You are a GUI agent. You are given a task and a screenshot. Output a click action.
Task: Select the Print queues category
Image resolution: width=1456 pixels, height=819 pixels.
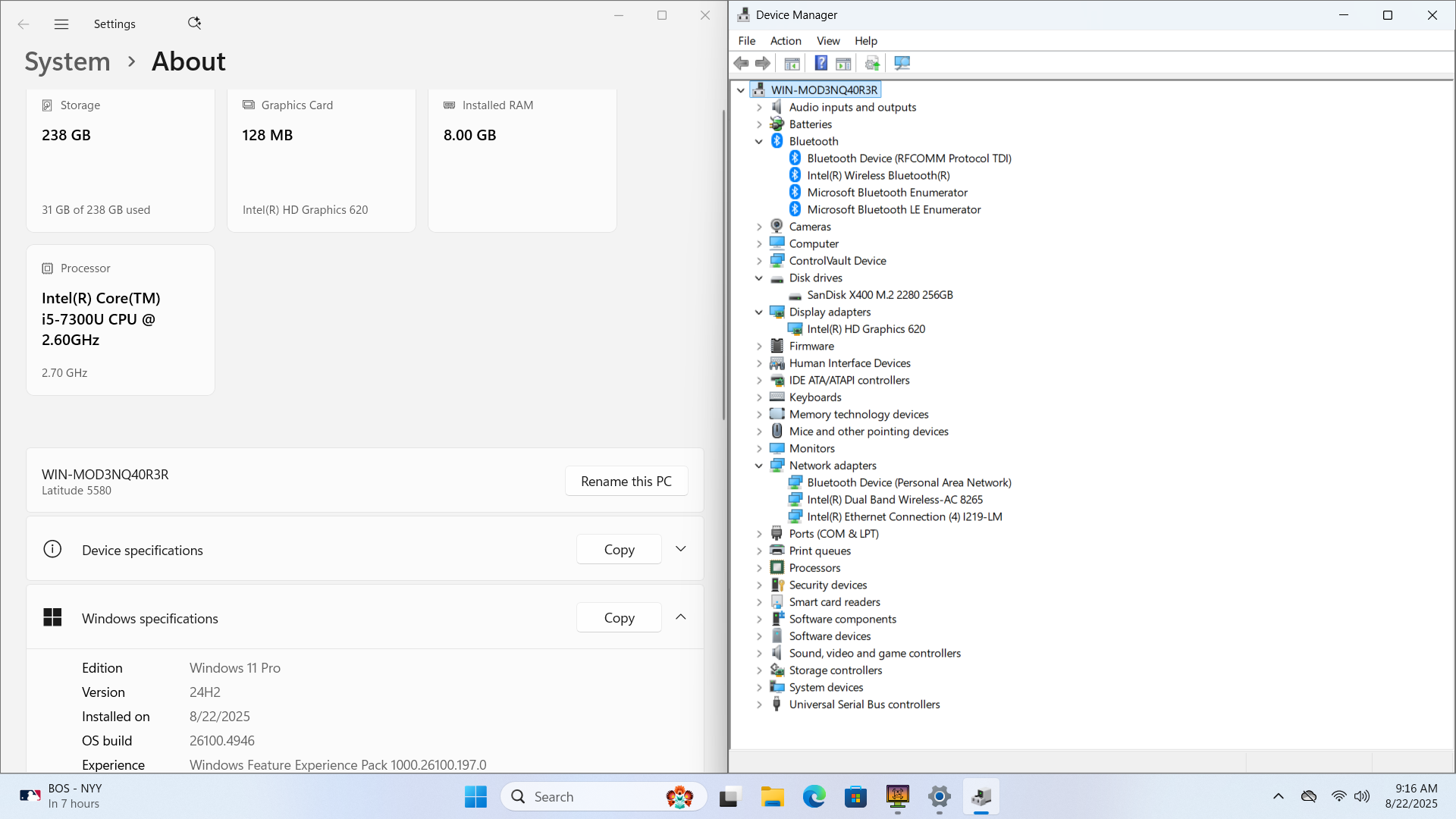pos(820,551)
